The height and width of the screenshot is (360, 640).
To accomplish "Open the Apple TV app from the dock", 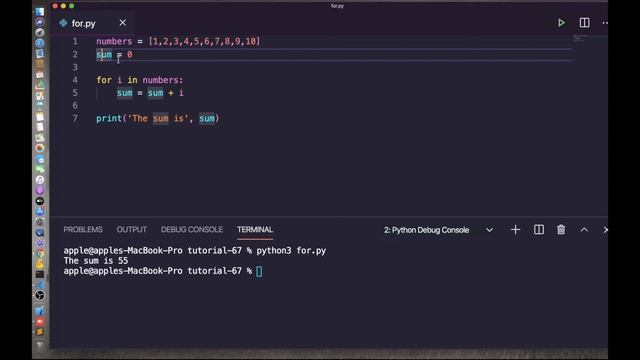I will (x=40, y=201).
